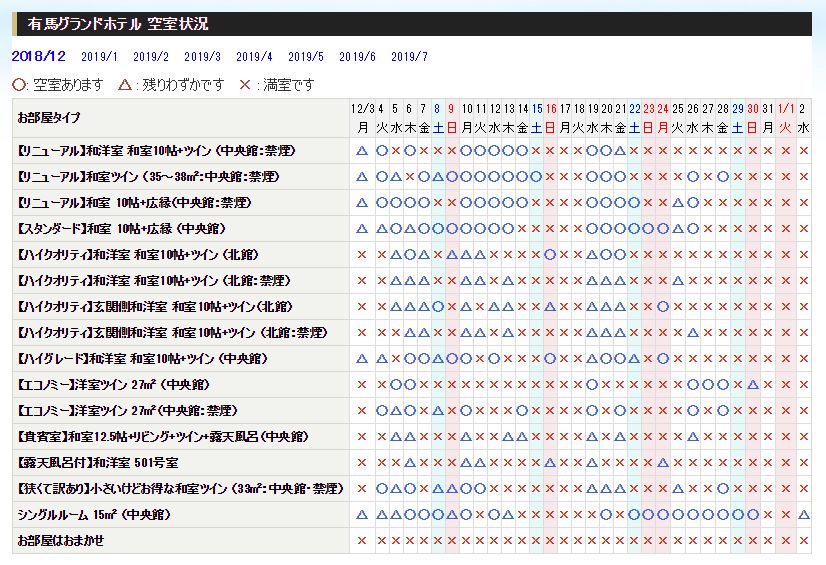
Task: Switch to the 2019/3 month link
Action: coord(202,56)
